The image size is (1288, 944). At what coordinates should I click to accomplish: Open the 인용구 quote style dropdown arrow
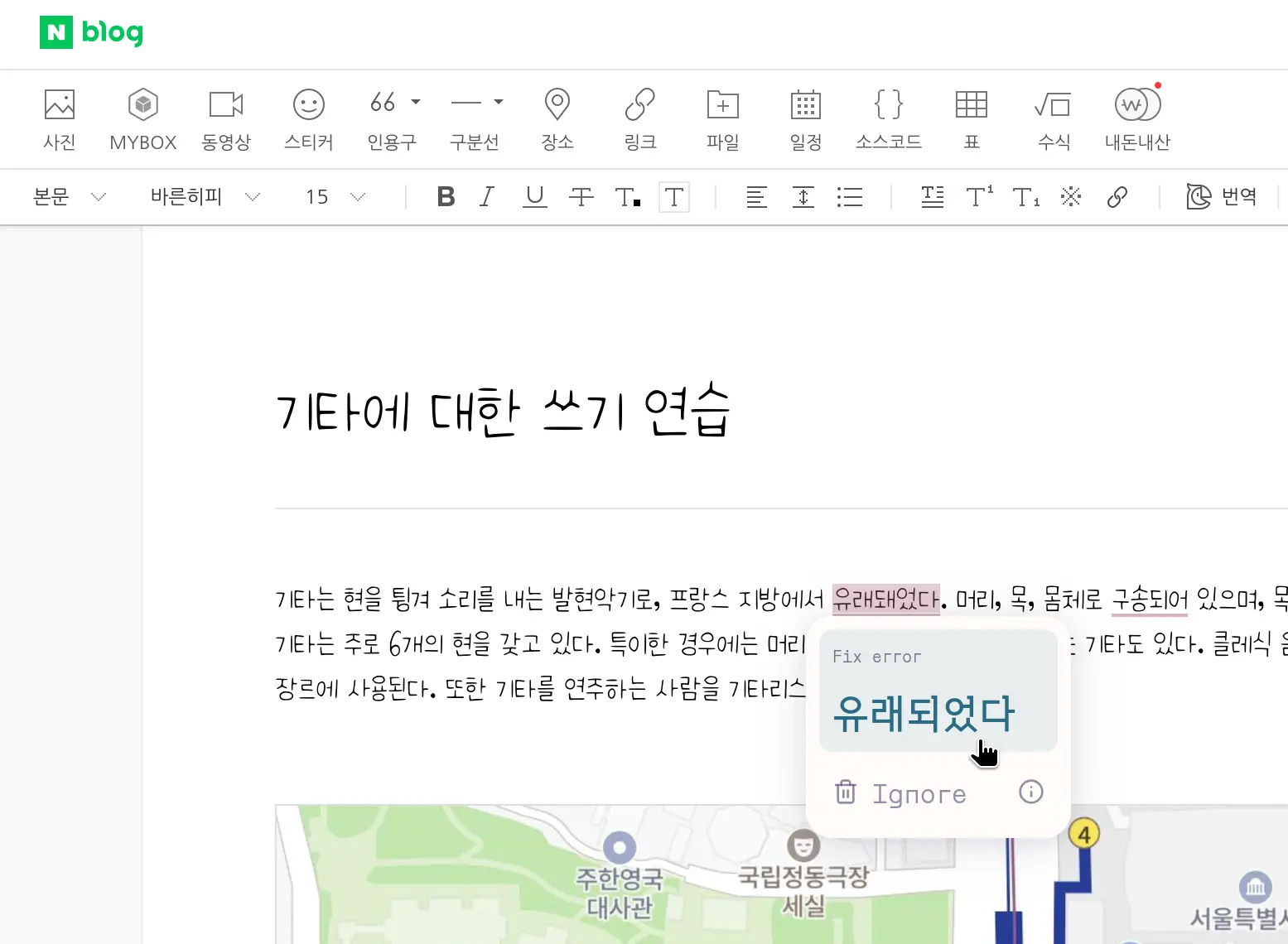click(x=416, y=101)
